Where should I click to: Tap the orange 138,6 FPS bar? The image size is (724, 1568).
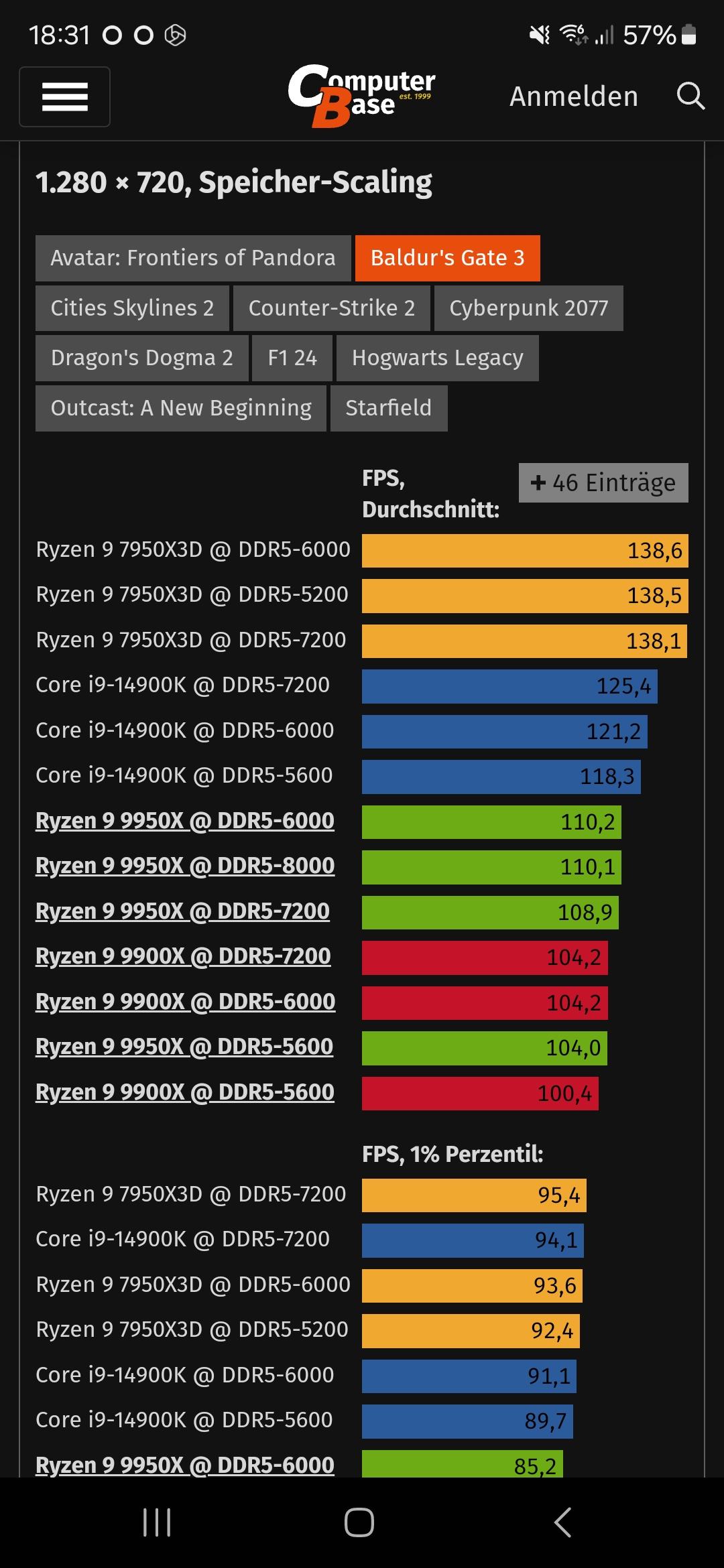click(525, 551)
